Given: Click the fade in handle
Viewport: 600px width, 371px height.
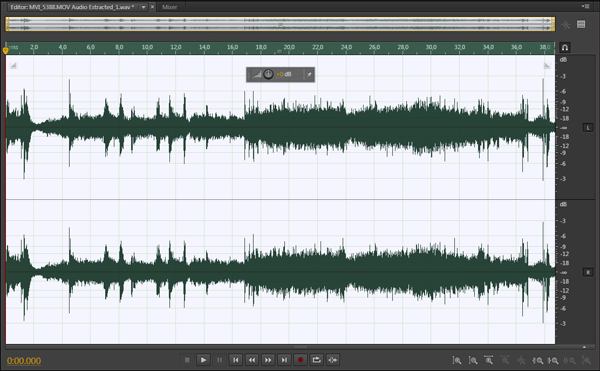Looking at the screenshot, I should 13,65.
